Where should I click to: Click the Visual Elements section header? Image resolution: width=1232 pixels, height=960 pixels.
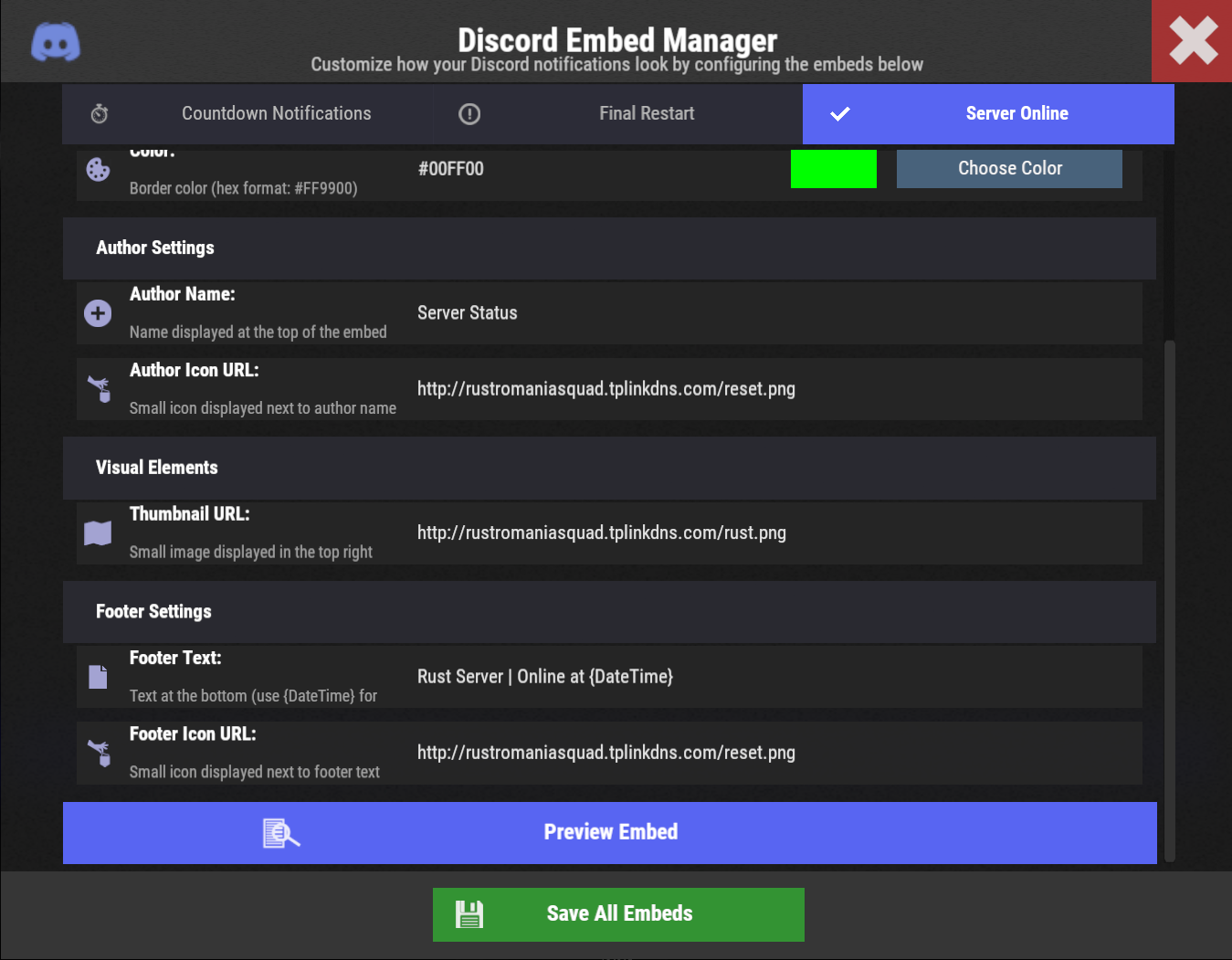pos(609,468)
